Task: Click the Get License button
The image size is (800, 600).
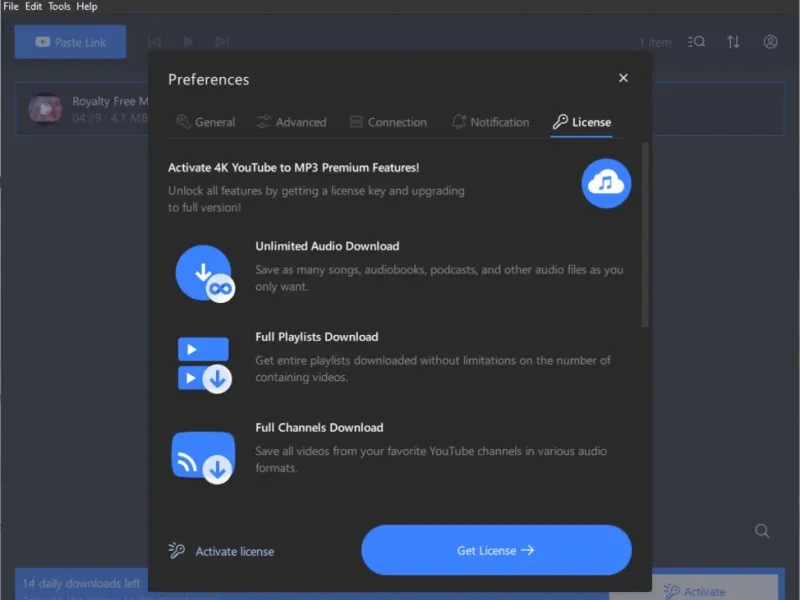Action: (x=496, y=550)
